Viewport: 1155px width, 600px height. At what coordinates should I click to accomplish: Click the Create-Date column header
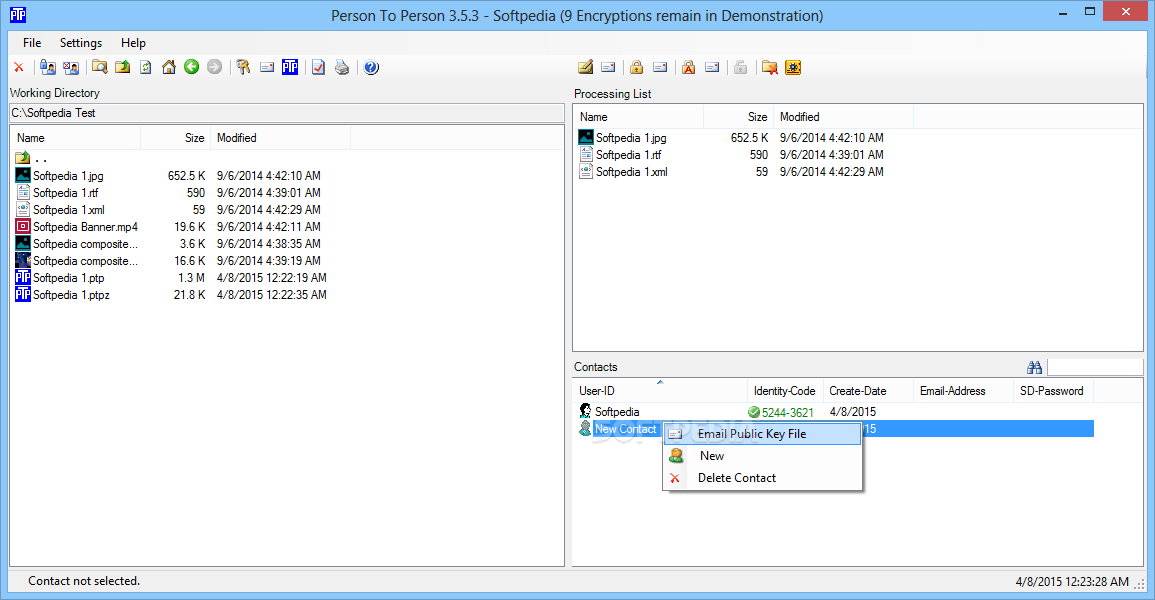868,391
